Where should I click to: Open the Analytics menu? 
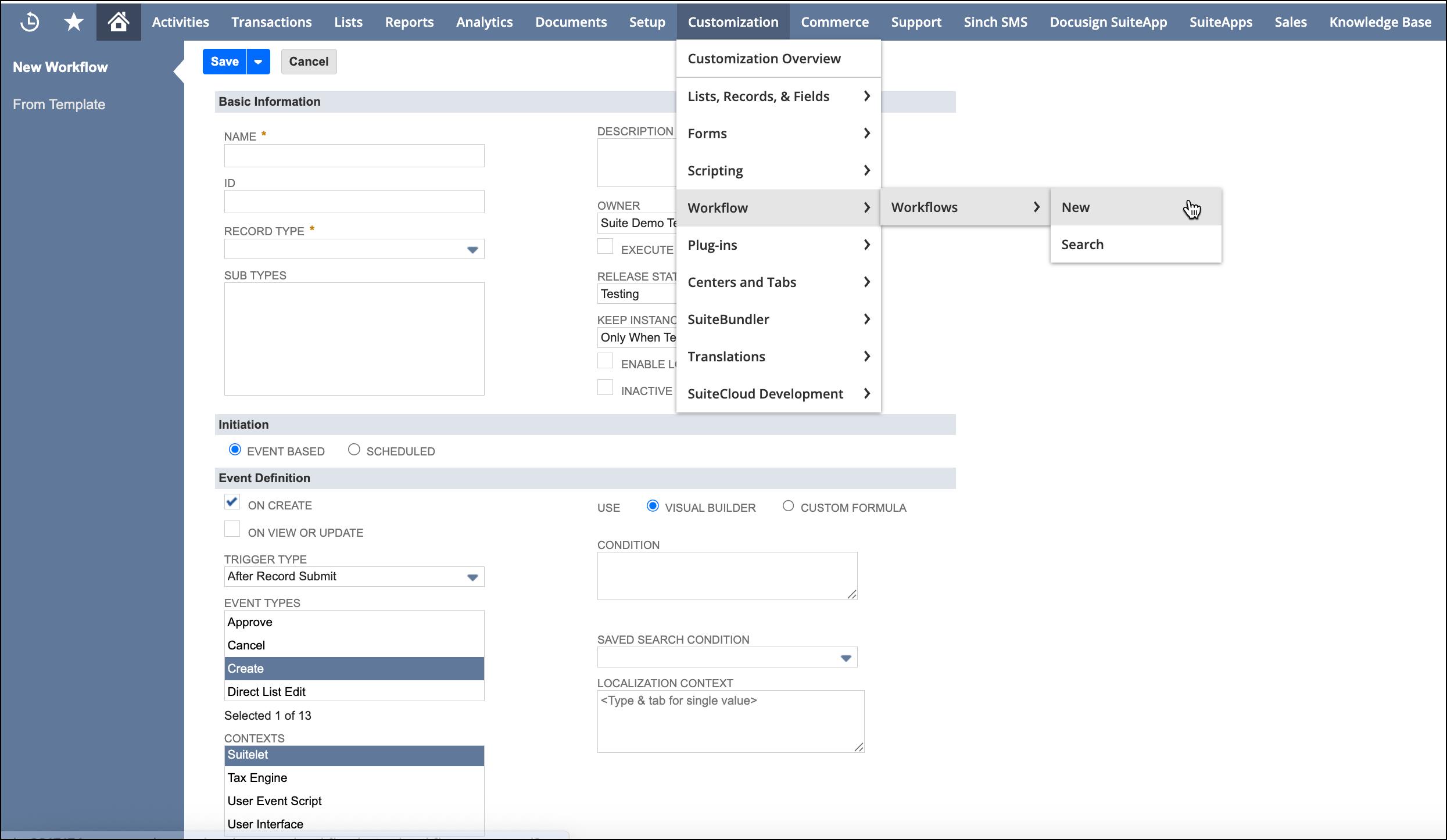click(x=484, y=21)
